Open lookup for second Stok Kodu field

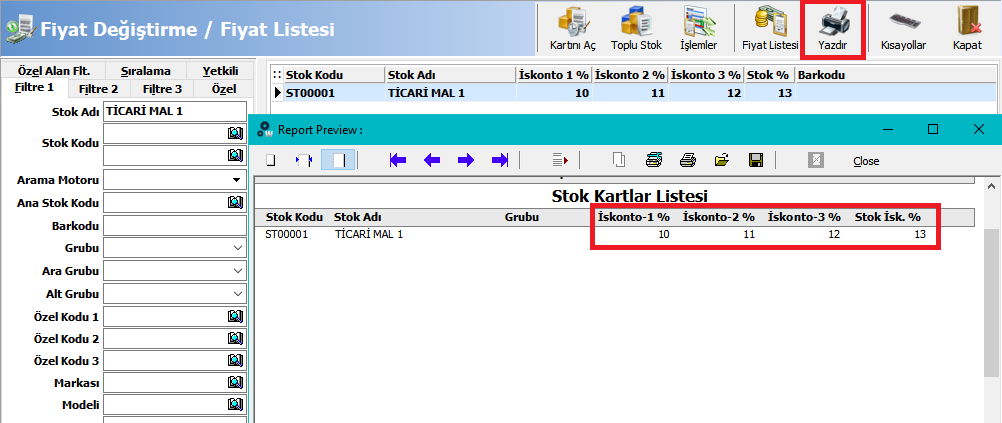click(x=236, y=155)
